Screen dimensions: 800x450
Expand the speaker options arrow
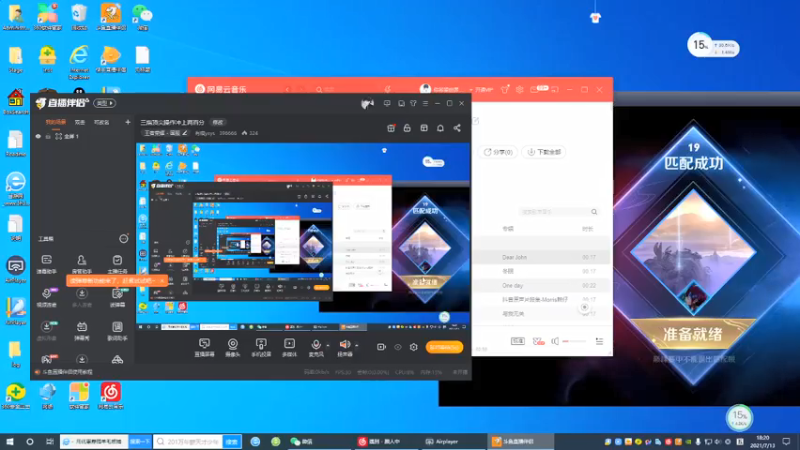(x=356, y=345)
